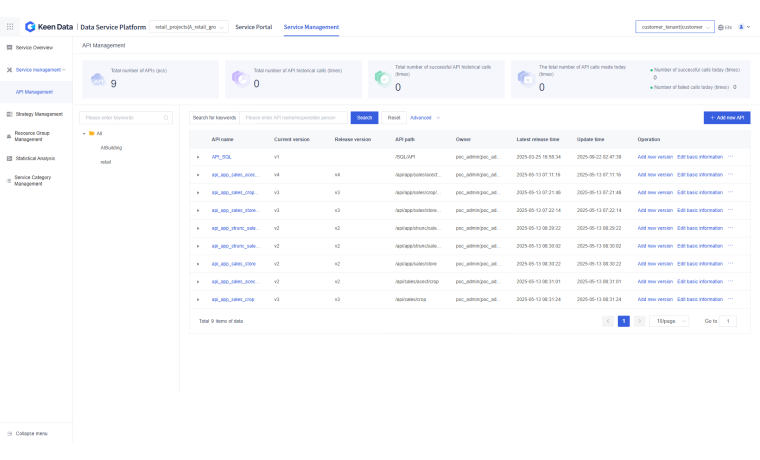
Task: Open Service Overview from the sidebar
Action: [x=34, y=47]
